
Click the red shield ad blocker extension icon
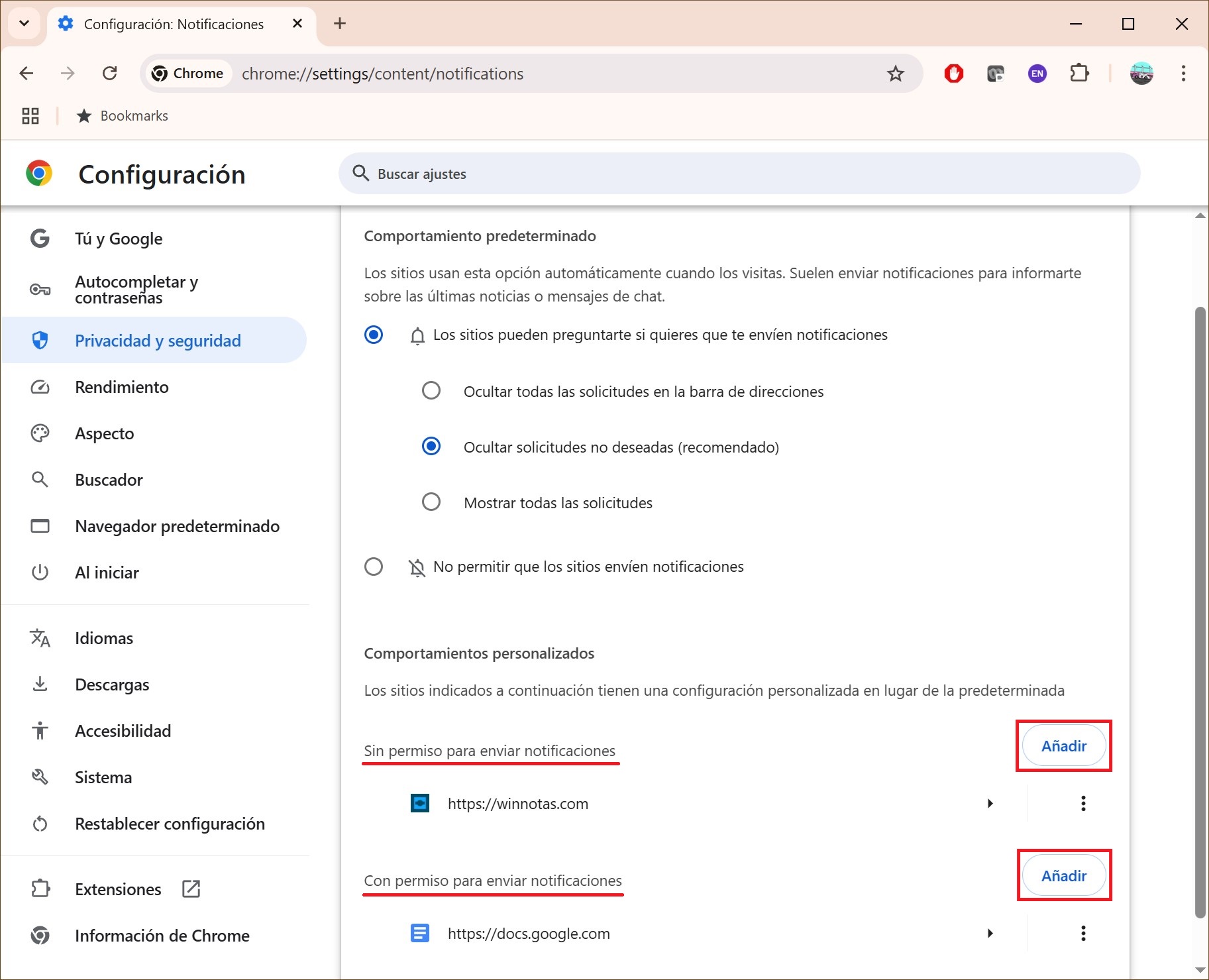(953, 74)
